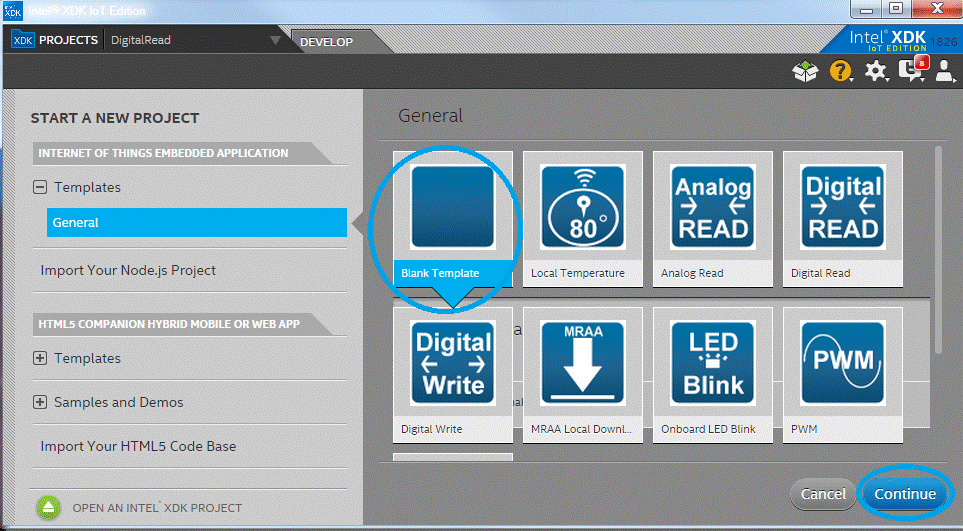This screenshot has height=531, width=963.
Task: Switch to the DEVELOP tab
Action: [x=326, y=42]
